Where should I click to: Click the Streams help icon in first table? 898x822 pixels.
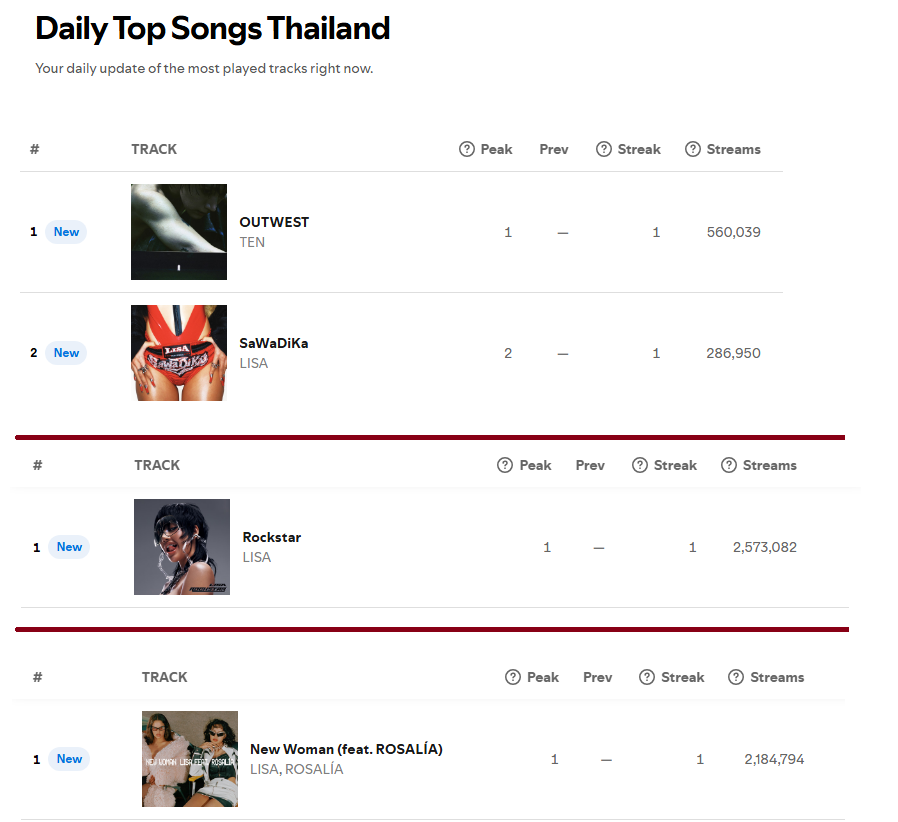(x=693, y=150)
